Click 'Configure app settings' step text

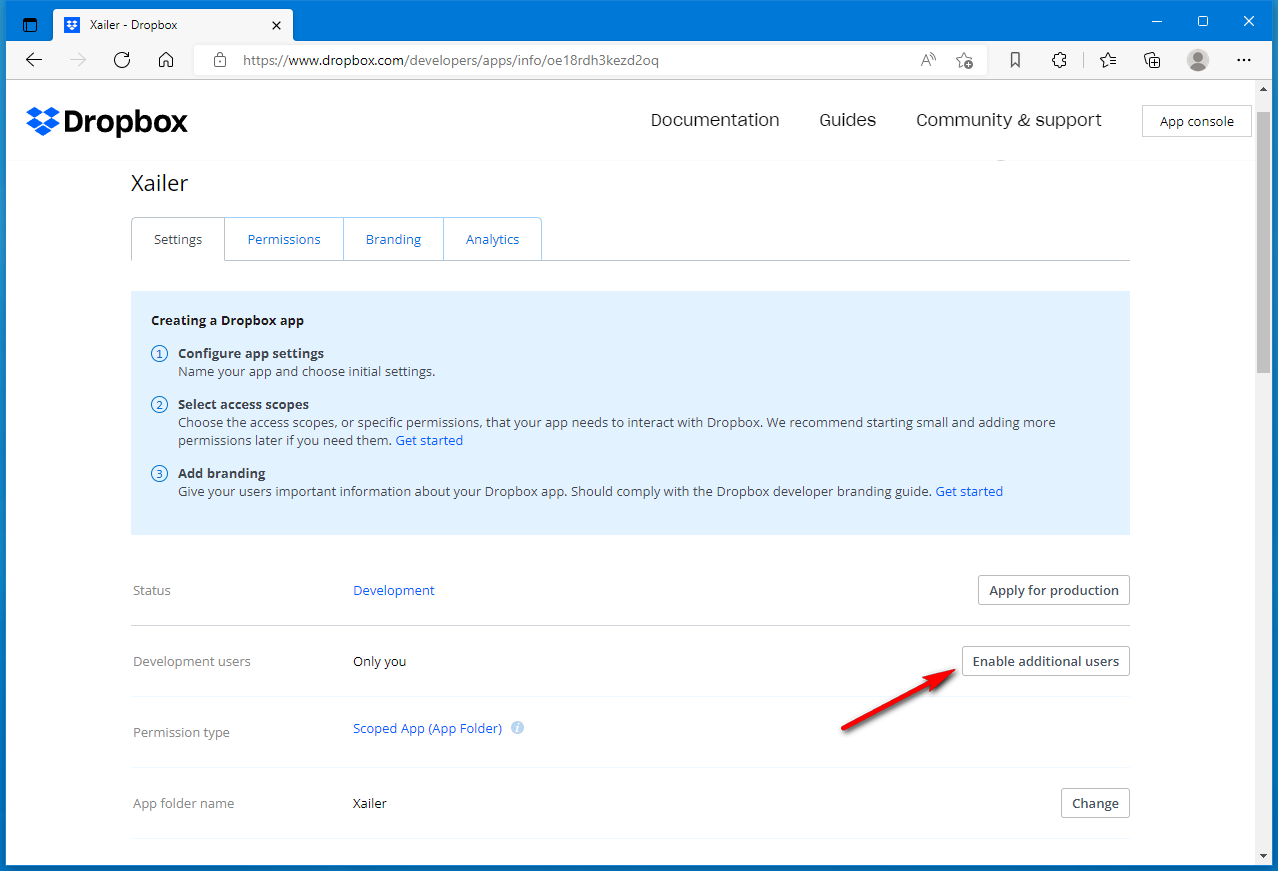251,353
